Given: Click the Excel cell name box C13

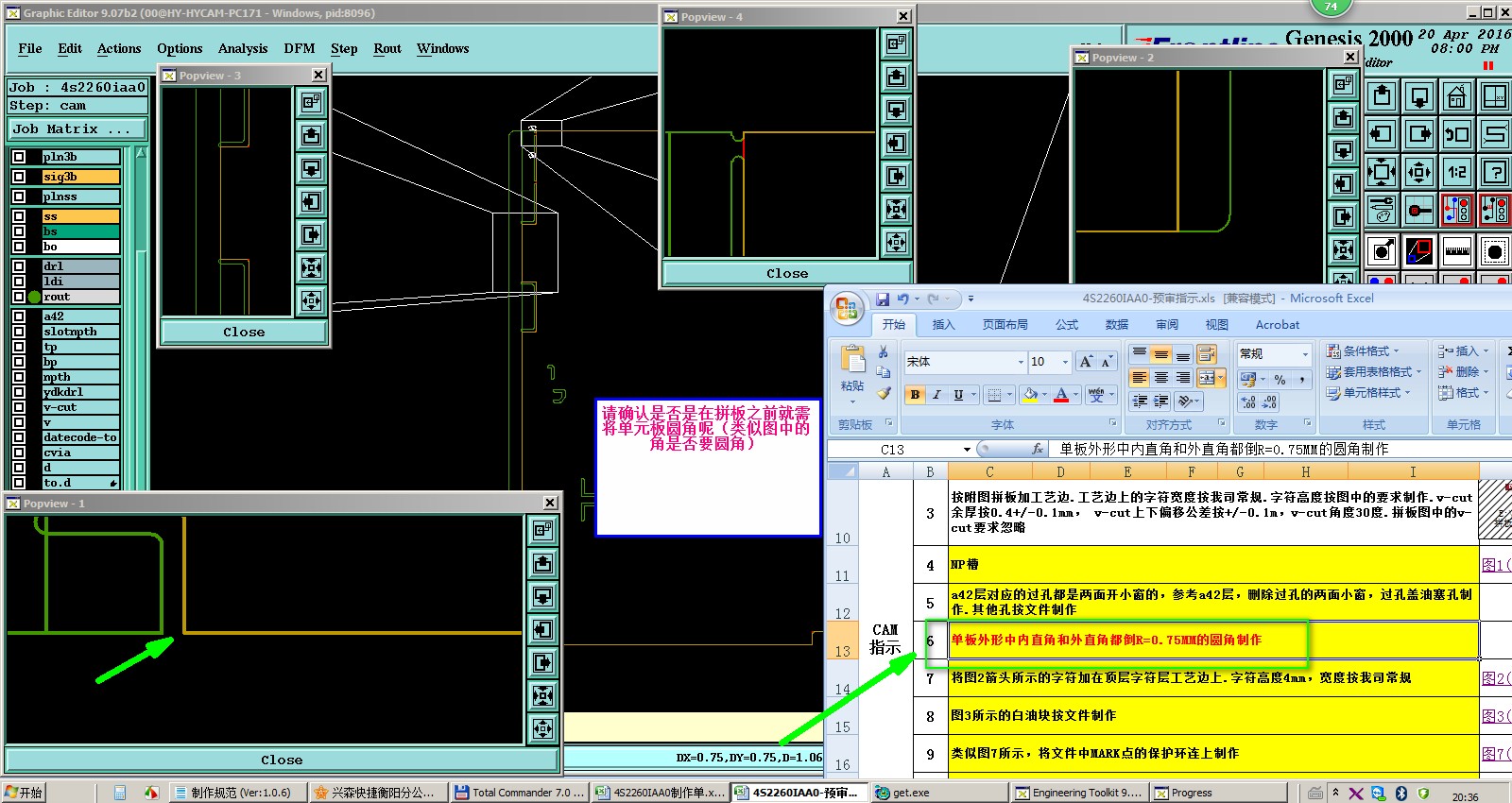Looking at the screenshot, I should (x=893, y=450).
